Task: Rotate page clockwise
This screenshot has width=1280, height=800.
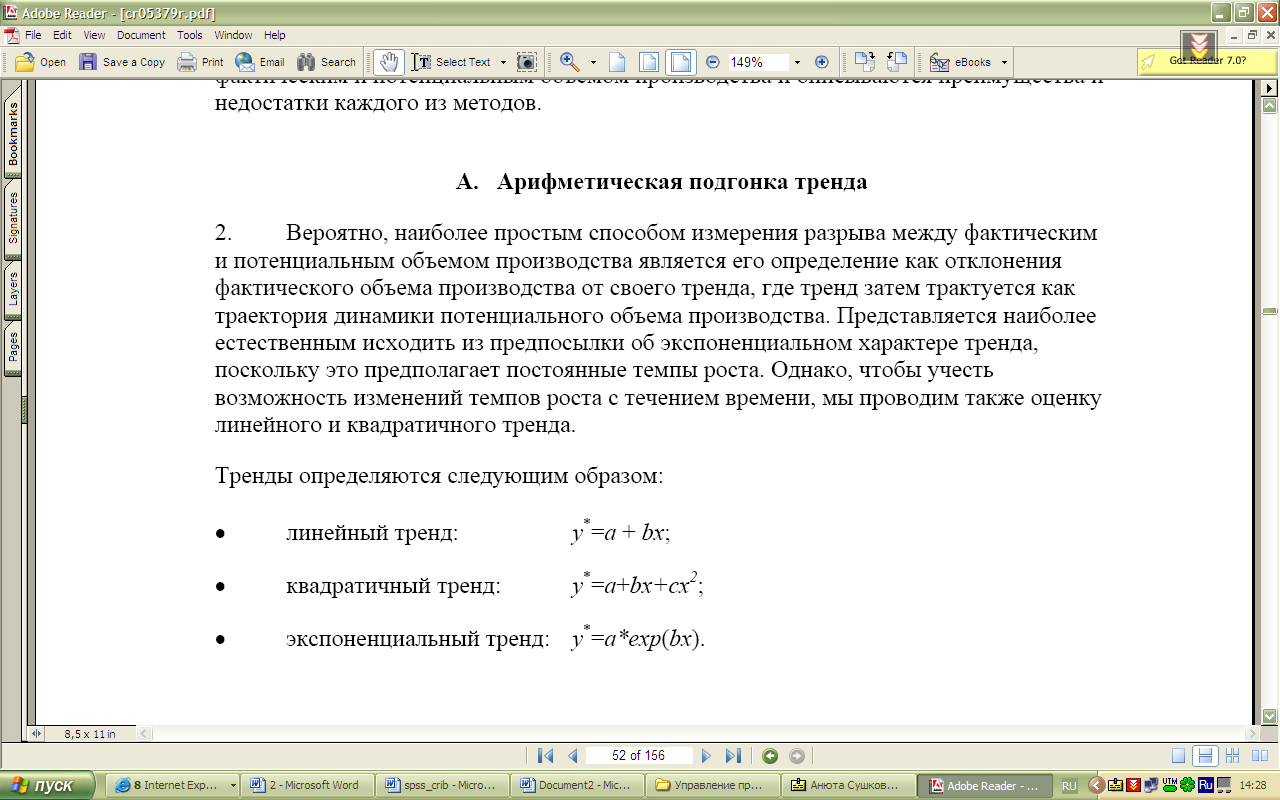Action: point(865,62)
